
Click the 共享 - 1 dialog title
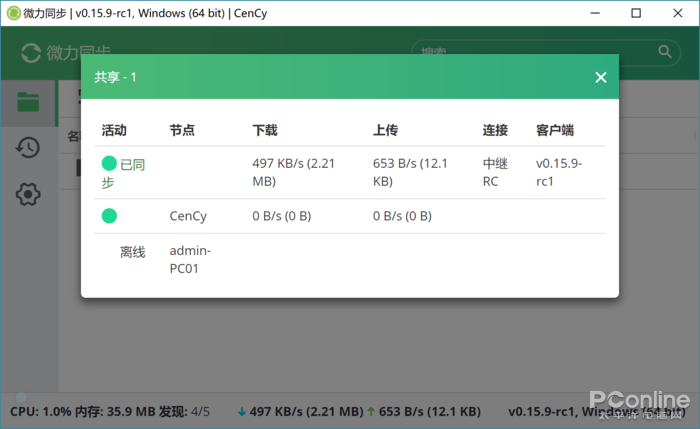(x=115, y=77)
